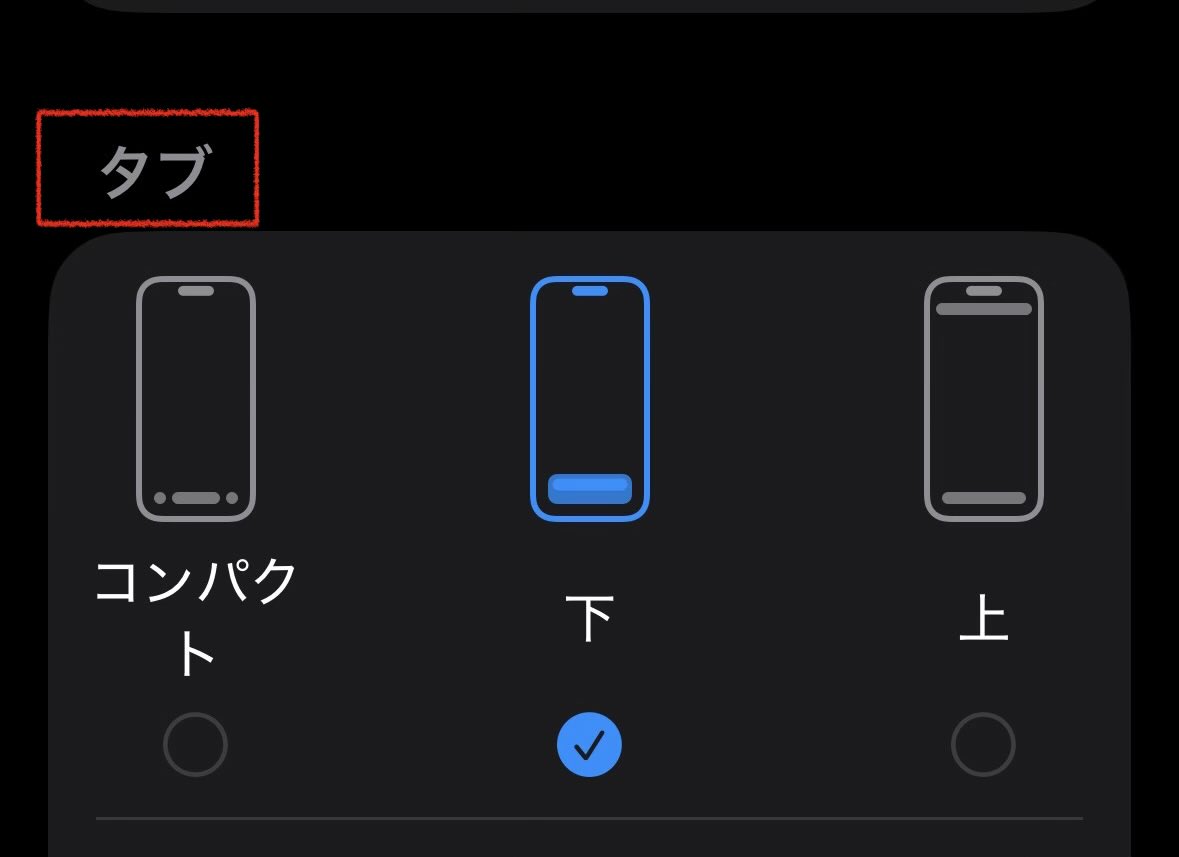Click right dot in コンパクト phone icon
The height and width of the screenshot is (857, 1179).
tap(232, 498)
